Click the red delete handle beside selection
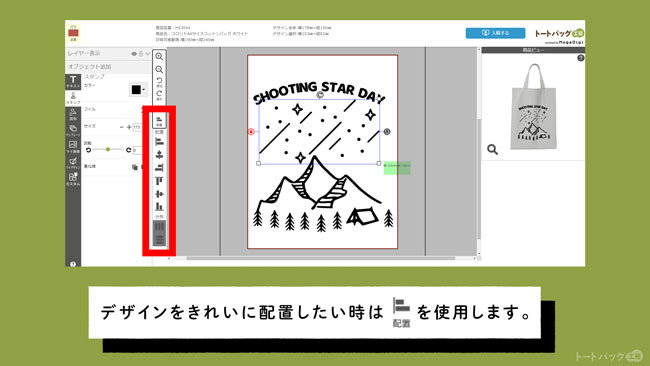 point(251,131)
